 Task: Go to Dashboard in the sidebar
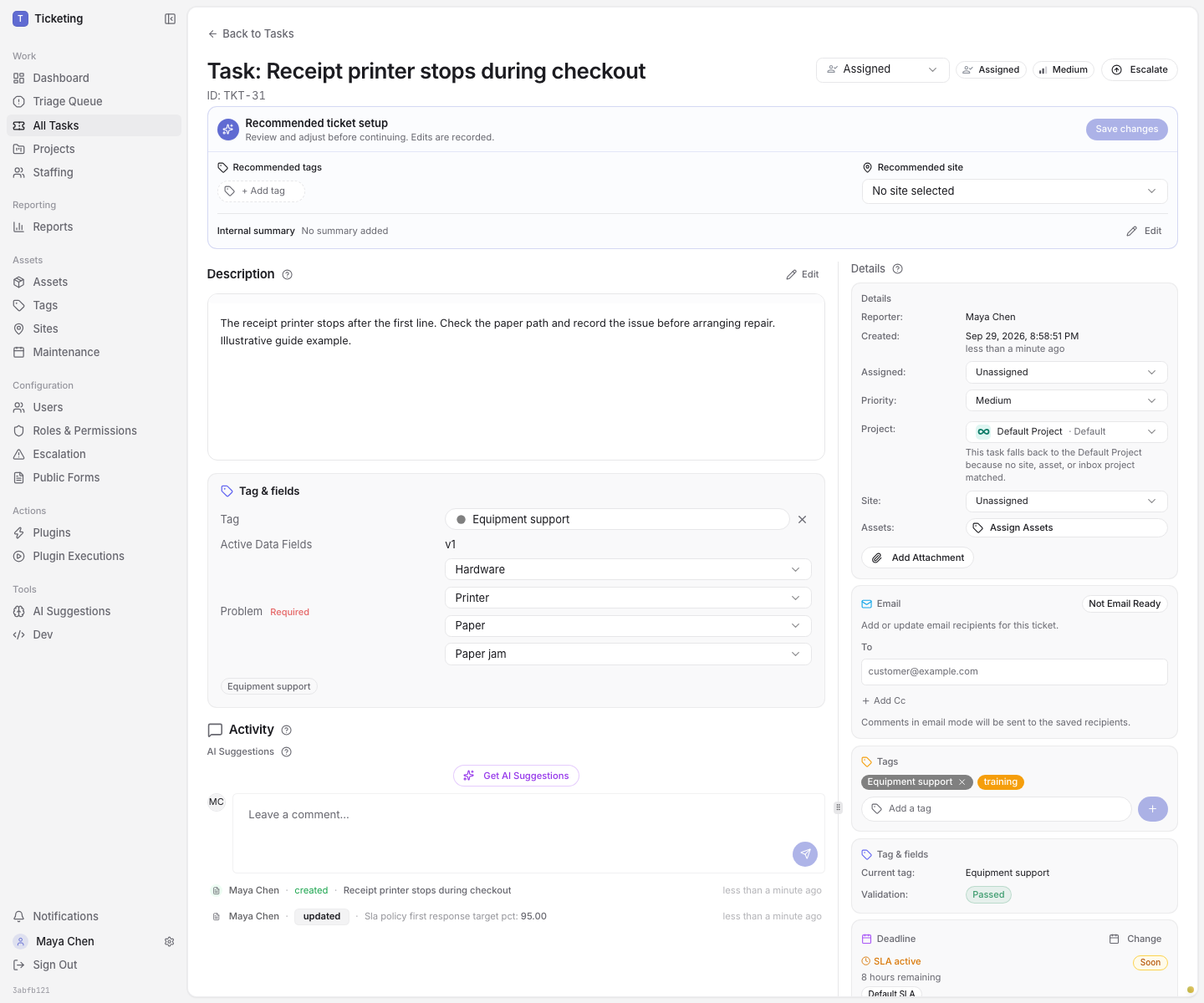click(x=94, y=78)
